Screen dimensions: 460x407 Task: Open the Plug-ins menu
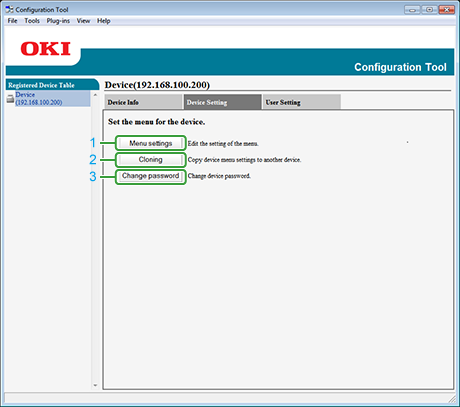click(x=58, y=21)
